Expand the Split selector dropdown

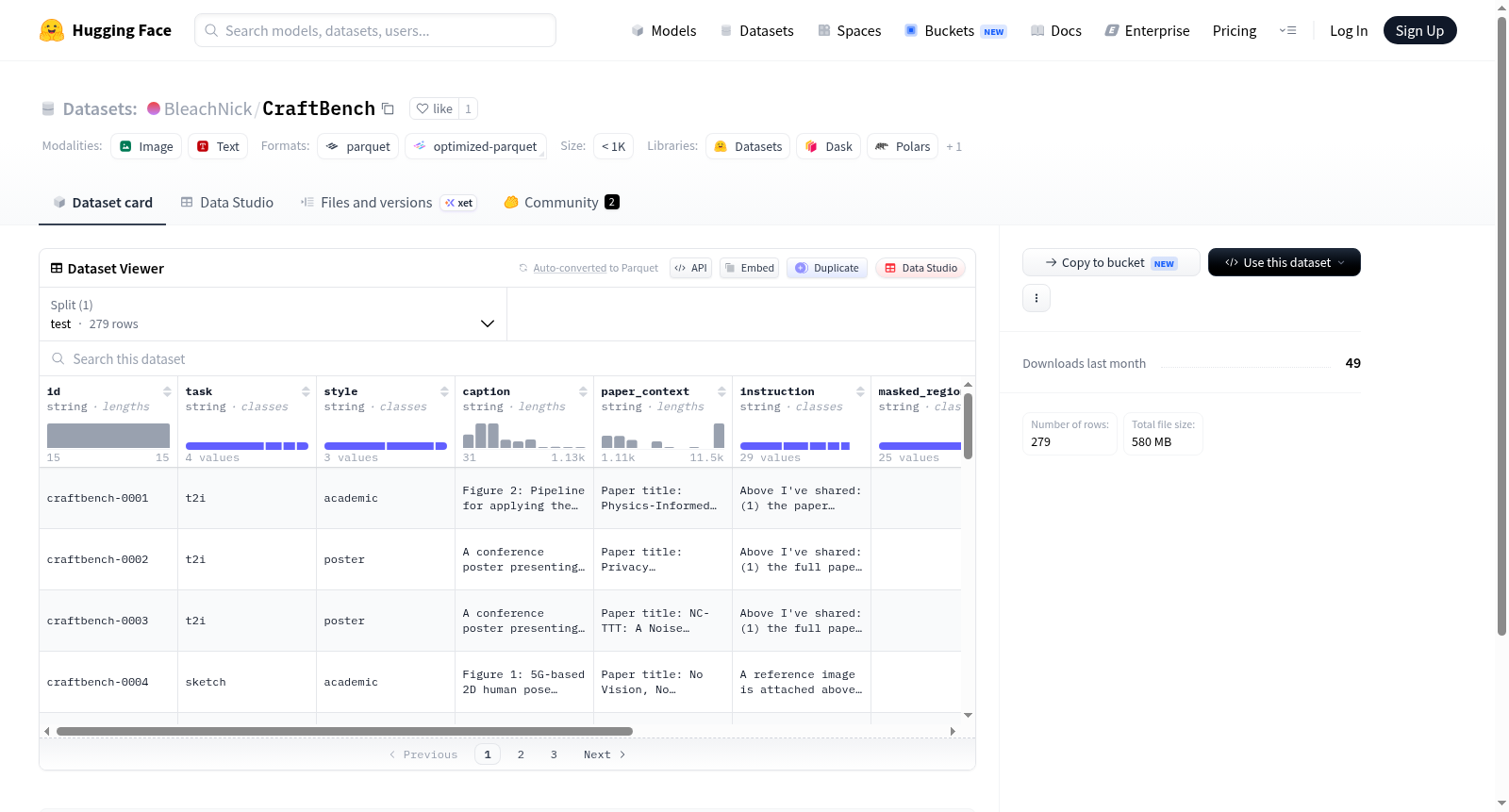coord(273,314)
